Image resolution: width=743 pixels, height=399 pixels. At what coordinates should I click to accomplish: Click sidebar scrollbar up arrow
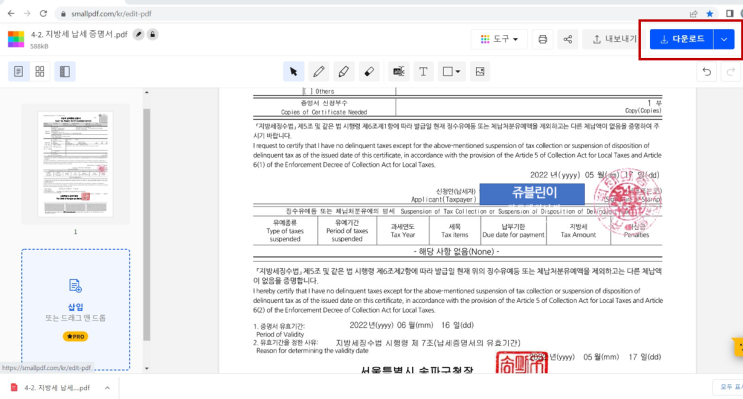tap(146, 92)
